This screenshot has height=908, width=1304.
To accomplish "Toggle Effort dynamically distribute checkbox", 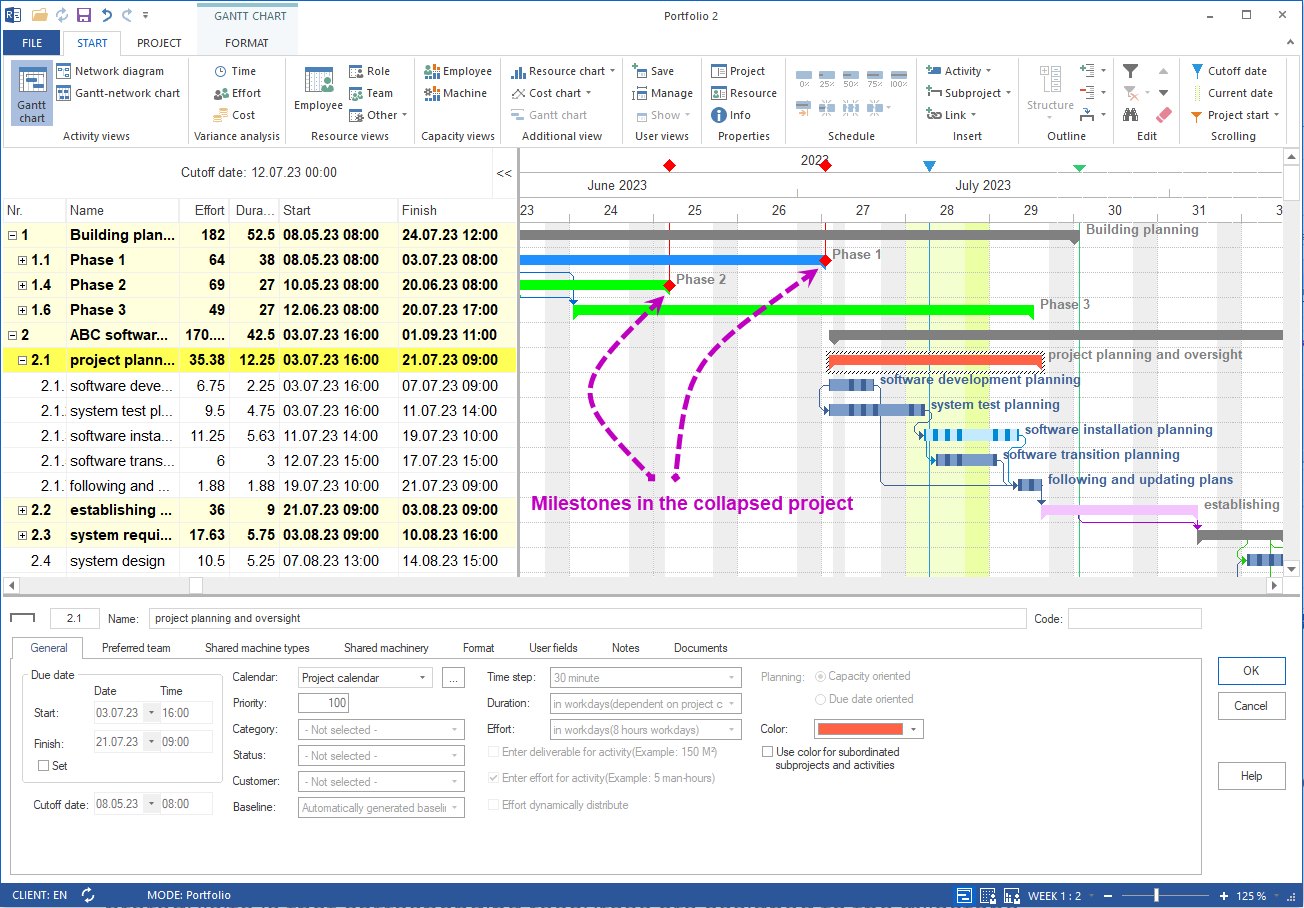I will [x=493, y=804].
